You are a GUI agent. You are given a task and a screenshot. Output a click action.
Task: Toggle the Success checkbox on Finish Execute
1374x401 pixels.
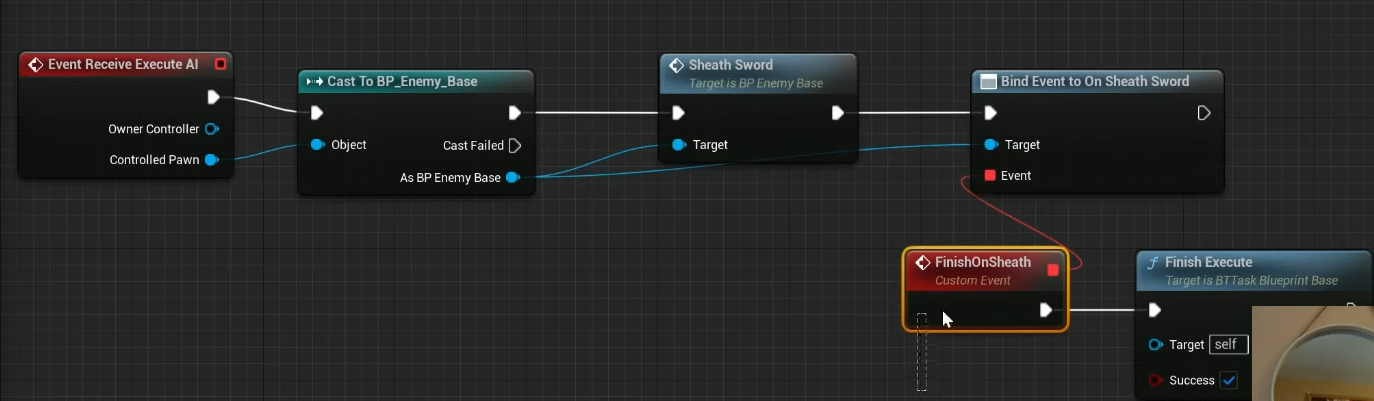[x=1229, y=380]
